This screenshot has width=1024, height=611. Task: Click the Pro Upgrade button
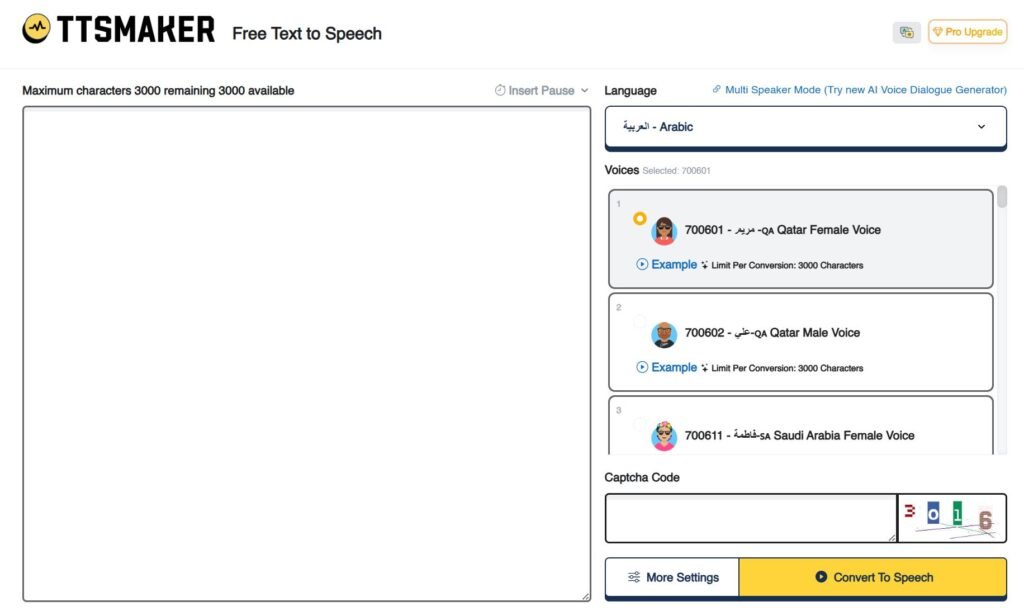click(967, 32)
